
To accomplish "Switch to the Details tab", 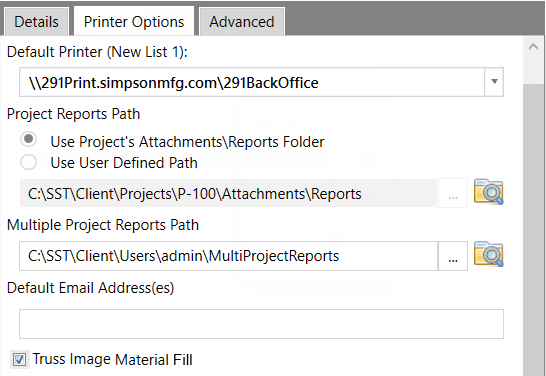I will click(x=36, y=22).
